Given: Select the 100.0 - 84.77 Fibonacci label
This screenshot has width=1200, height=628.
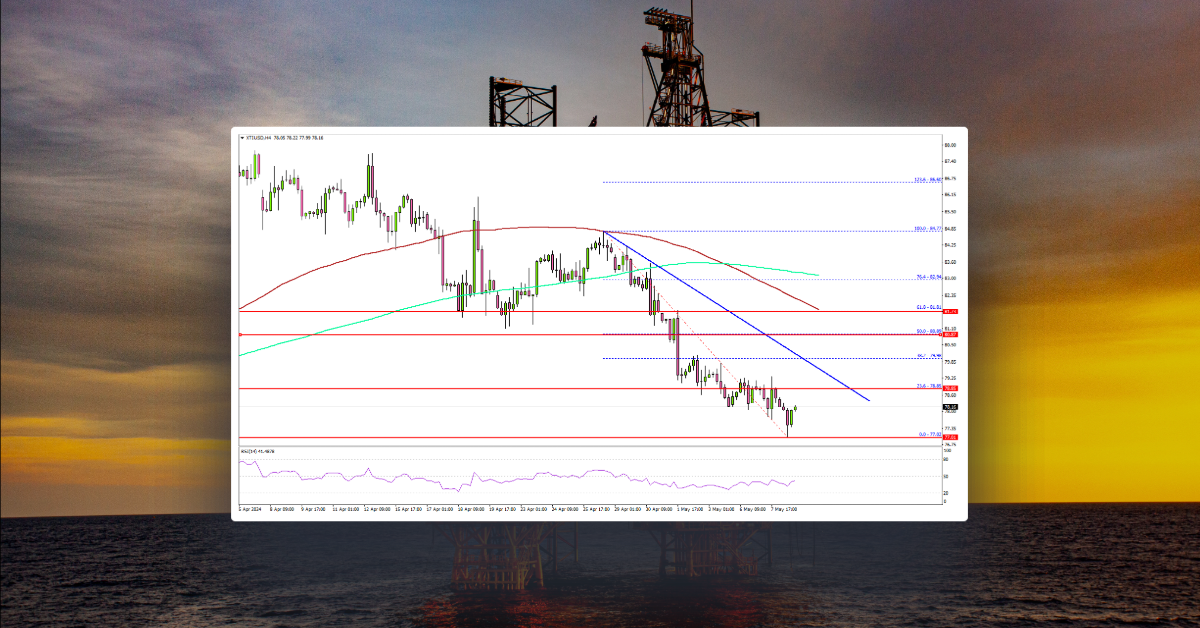Looking at the screenshot, I should point(928,228).
